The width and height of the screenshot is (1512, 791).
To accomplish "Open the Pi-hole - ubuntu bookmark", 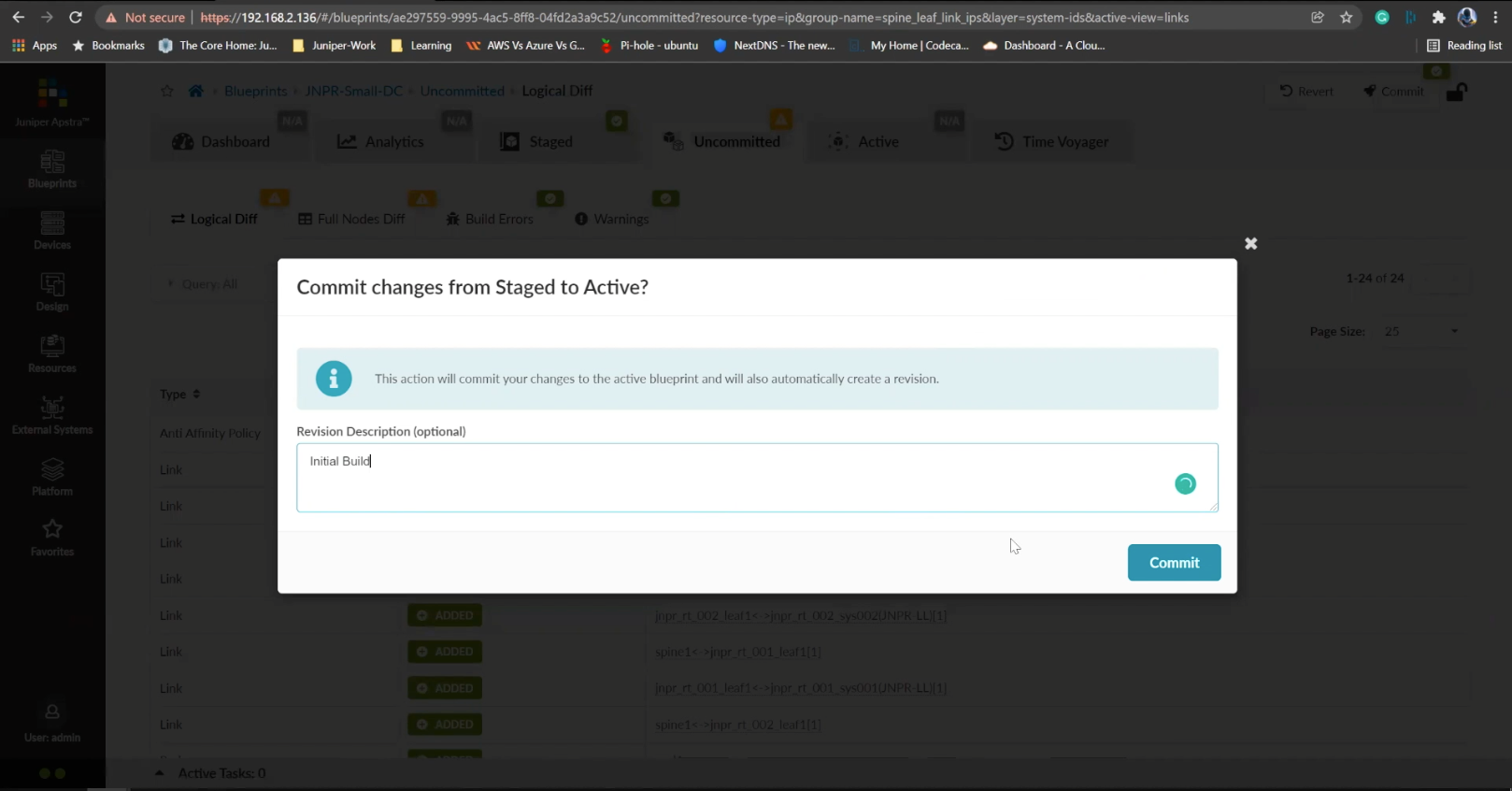I will tap(649, 45).
